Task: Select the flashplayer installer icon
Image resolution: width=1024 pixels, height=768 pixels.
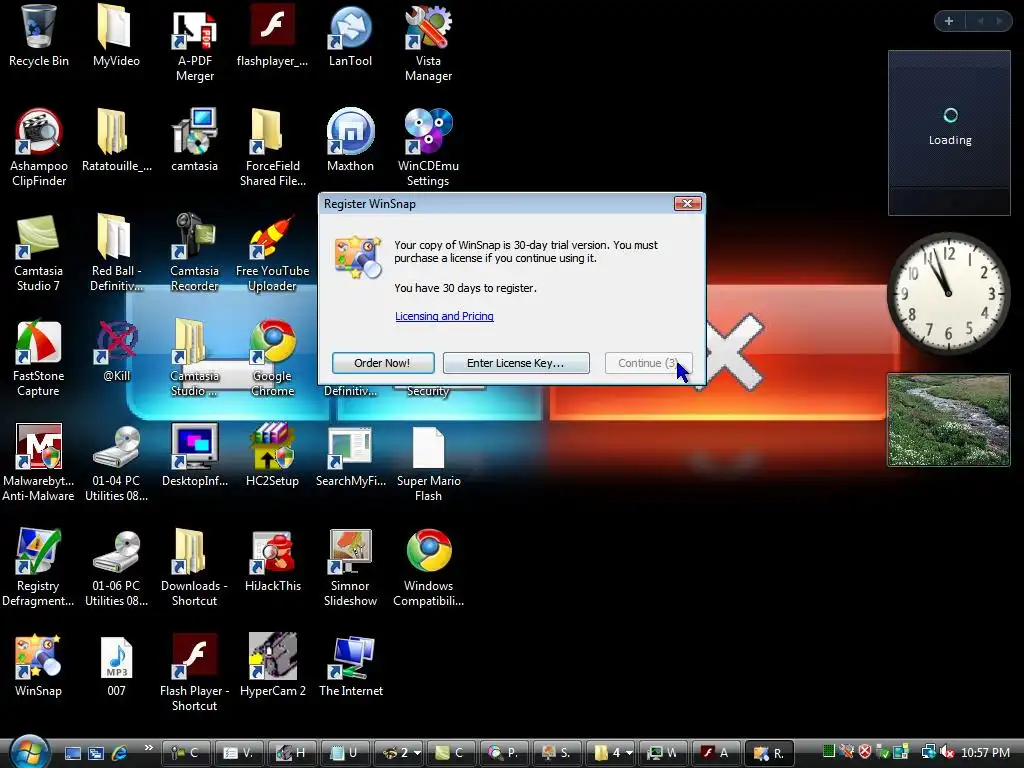Action: click(x=272, y=26)
